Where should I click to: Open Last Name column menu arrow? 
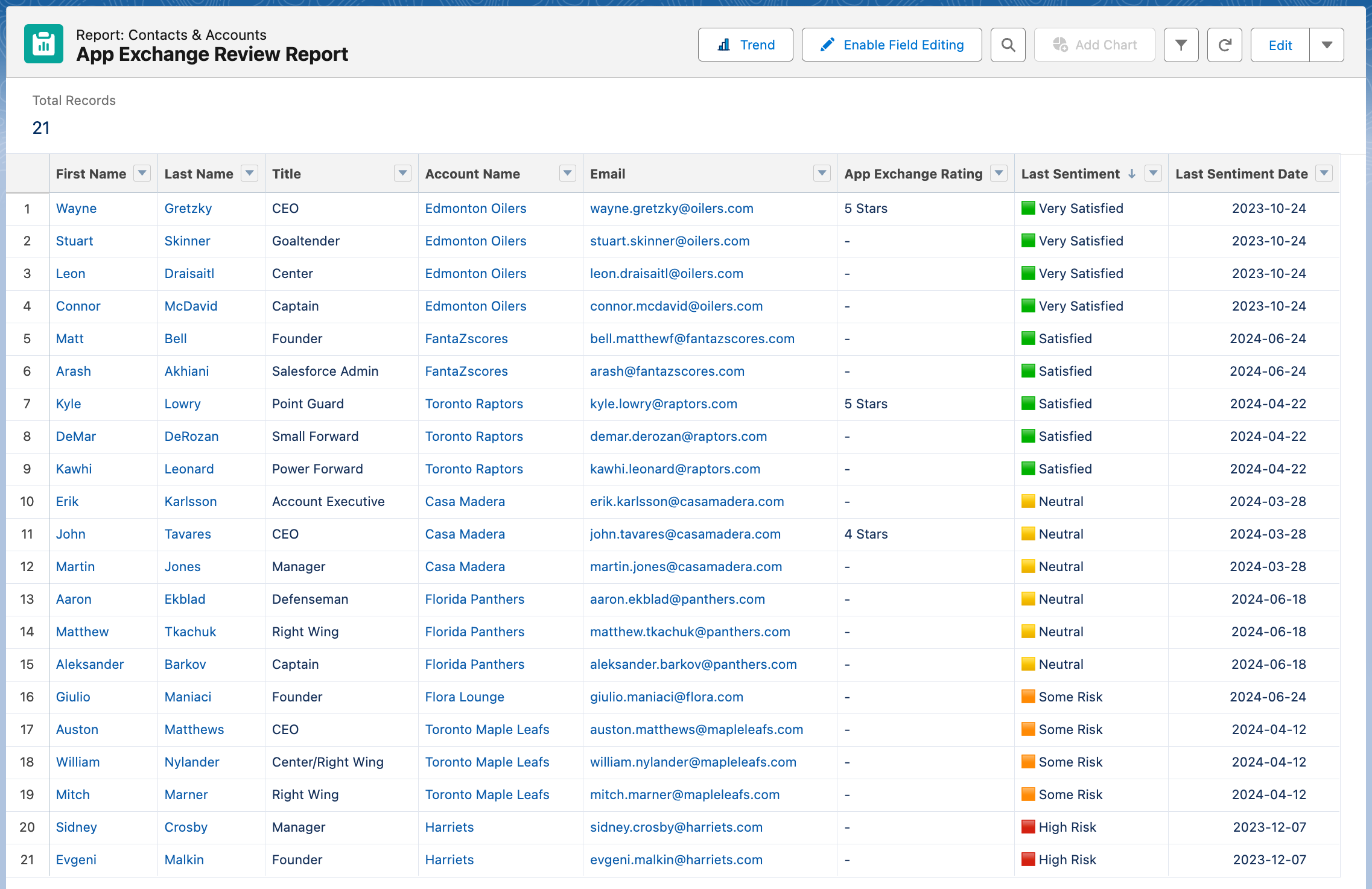[249, 173]
